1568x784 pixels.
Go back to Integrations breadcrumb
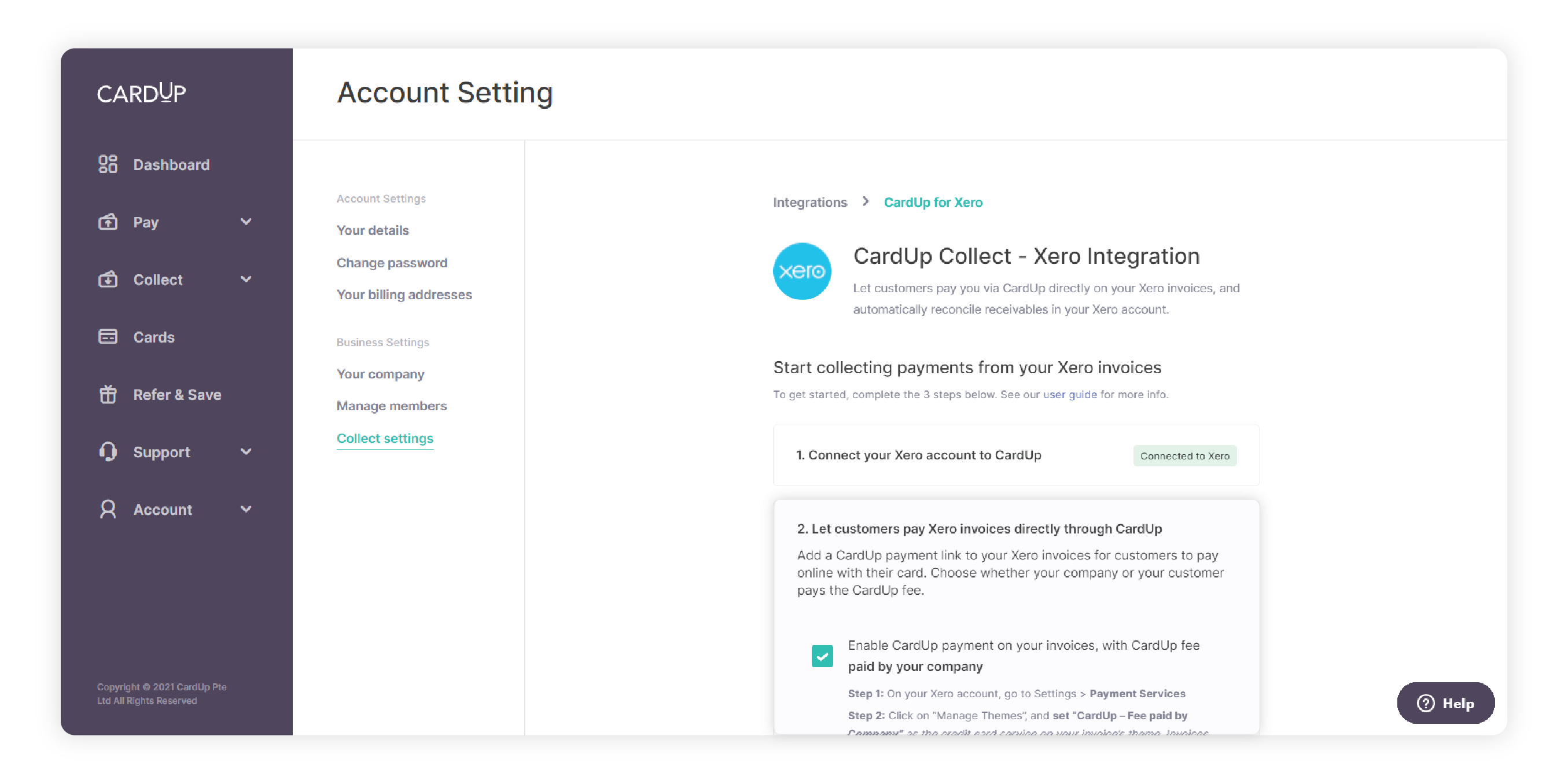[x=809, y=202]
